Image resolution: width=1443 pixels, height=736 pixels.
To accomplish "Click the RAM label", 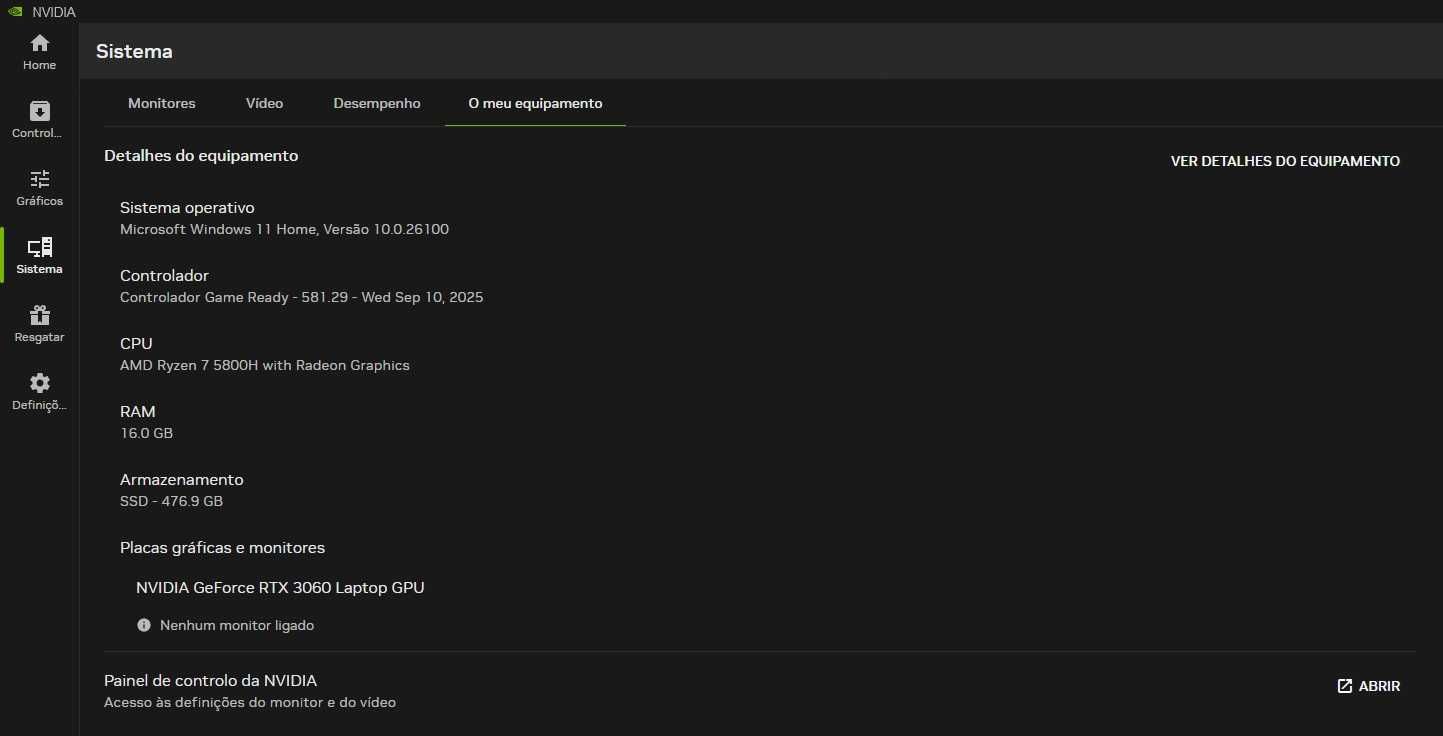I will coord(138,411).
